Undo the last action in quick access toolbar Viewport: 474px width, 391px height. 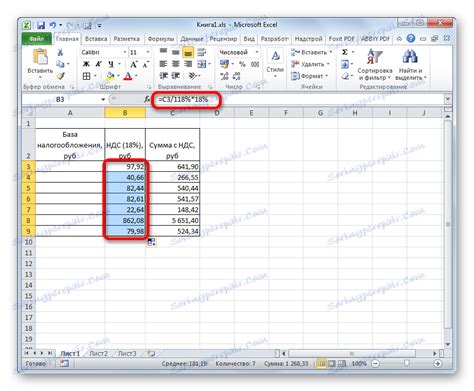pyautogui.click(x=53, y=25)
